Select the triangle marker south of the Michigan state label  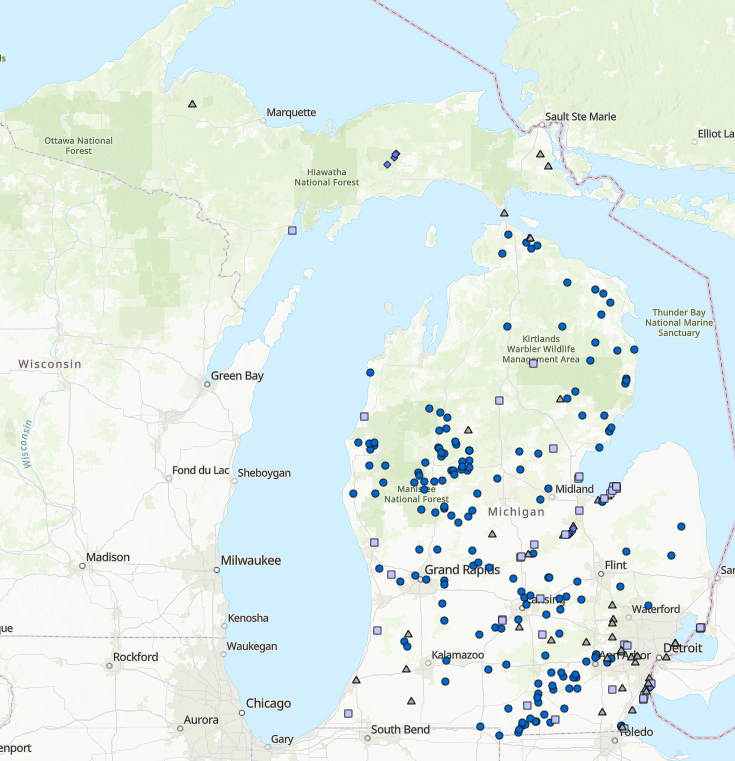click(x=492, y=534)
